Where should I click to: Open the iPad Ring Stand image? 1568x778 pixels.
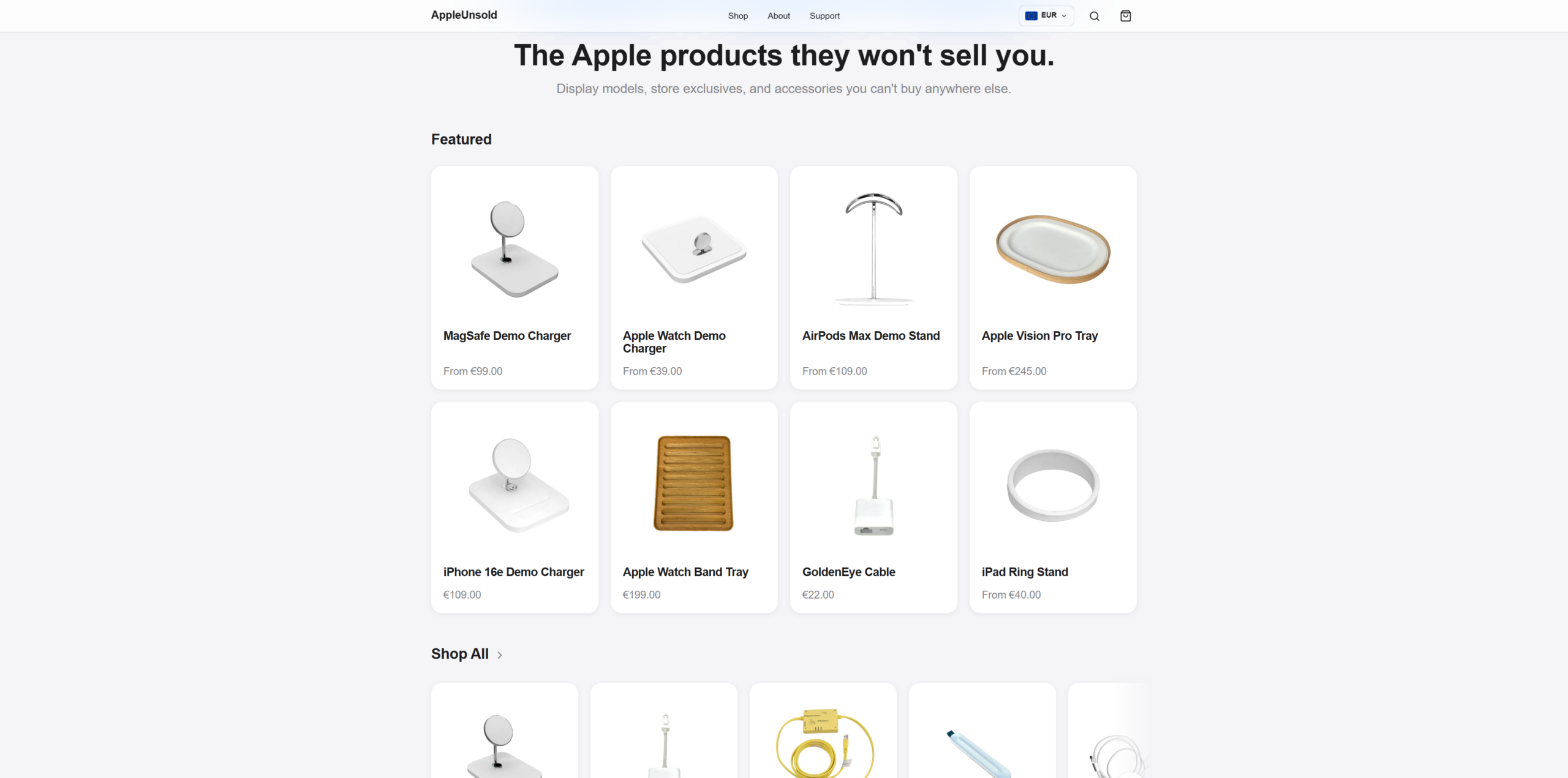pos(1053,485)
